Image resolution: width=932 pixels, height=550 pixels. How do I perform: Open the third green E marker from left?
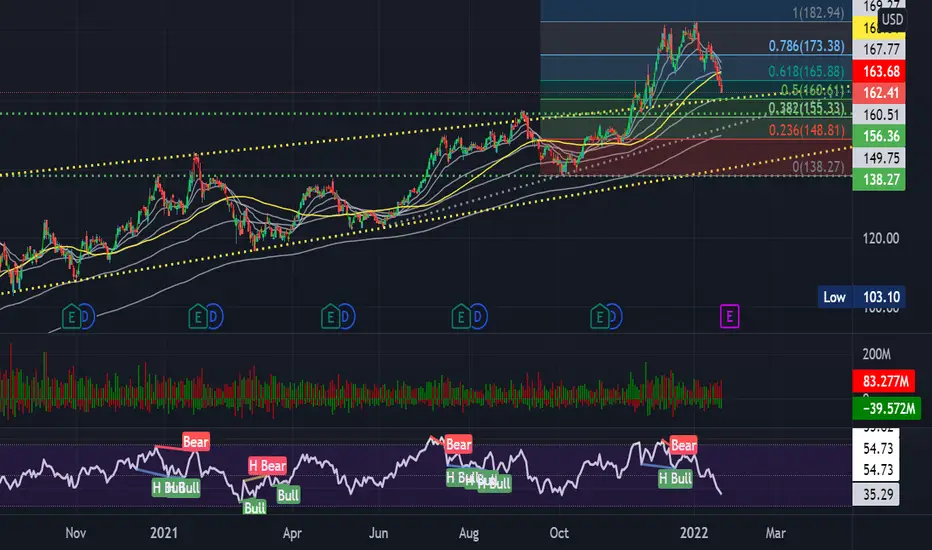point(330,317)
